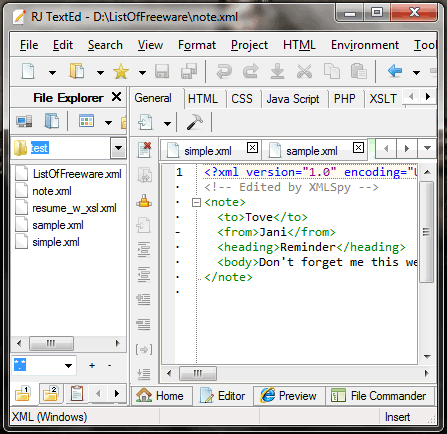Click folder tab number 2 icon

[50, 394]
